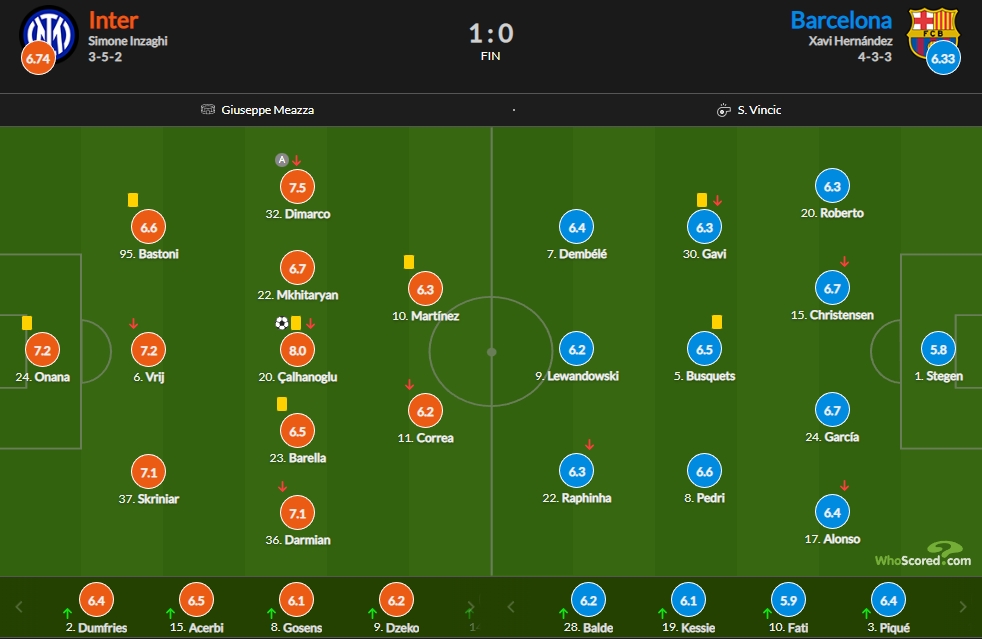Click the stadium icon beside Giuseppe Meazza
The image size is (982, 639).
[208, 110]
